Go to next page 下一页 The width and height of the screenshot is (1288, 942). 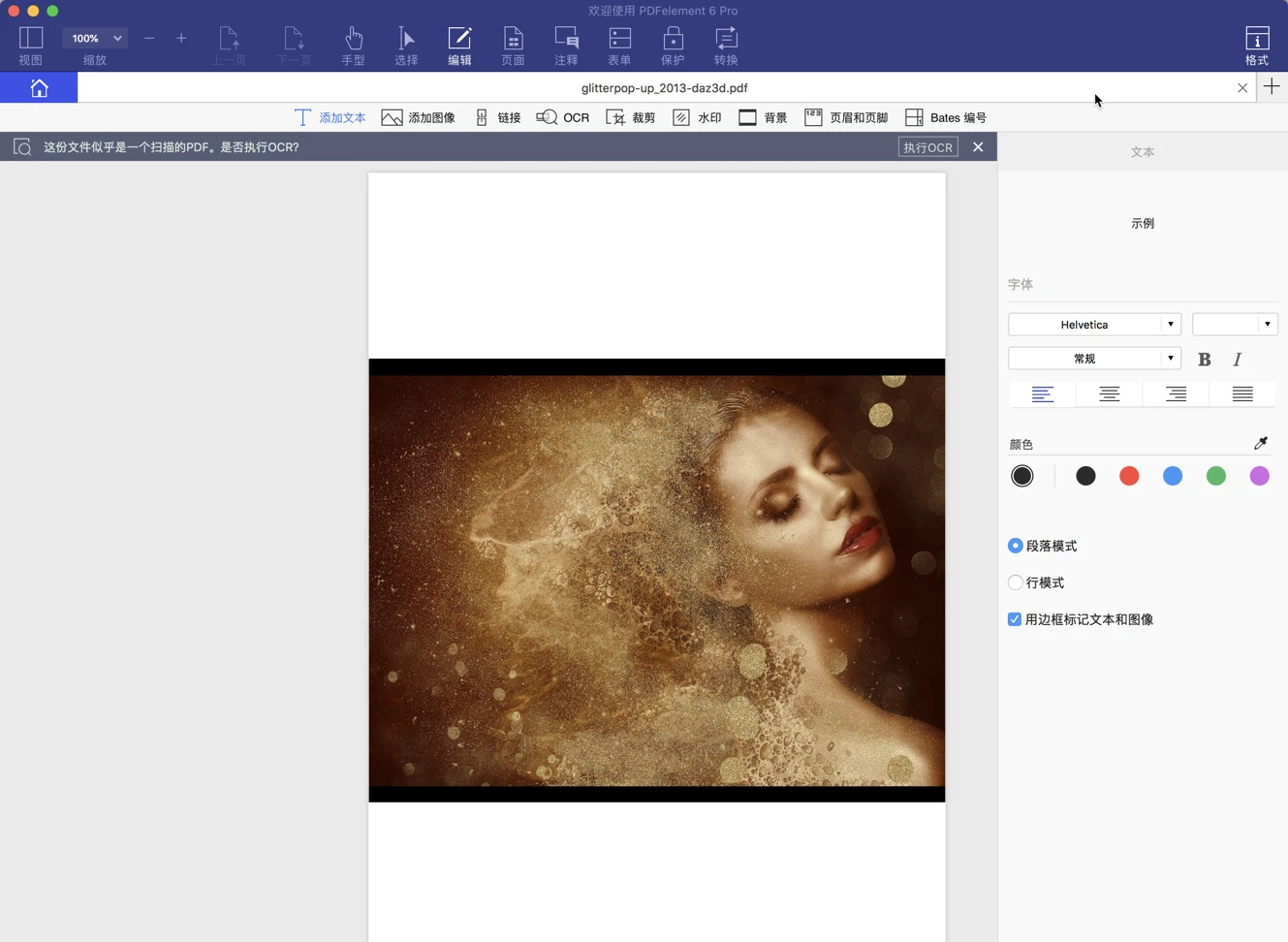coord(294,46)
